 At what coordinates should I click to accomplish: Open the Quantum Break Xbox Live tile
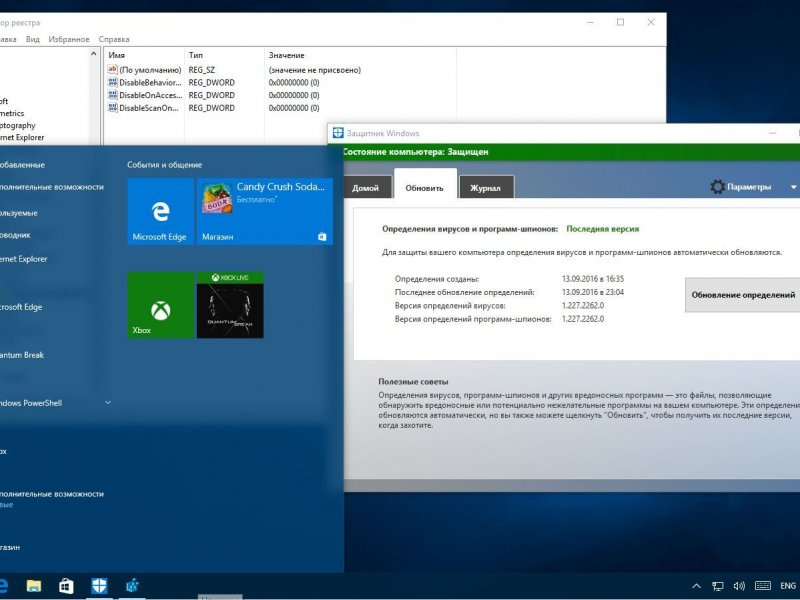(230, 305)
